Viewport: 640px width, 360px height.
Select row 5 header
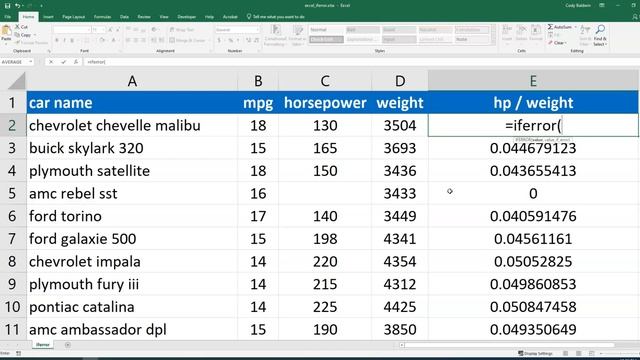pos(12,193)
